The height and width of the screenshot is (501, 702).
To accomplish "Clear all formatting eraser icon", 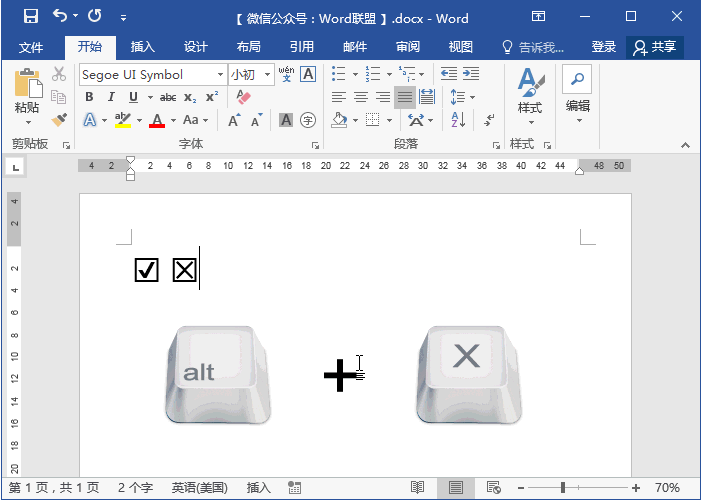I will point(243,97).
